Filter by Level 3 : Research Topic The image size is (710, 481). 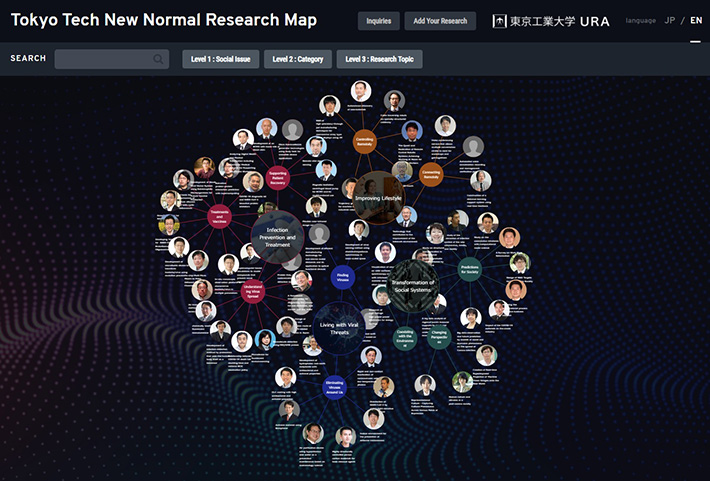379,59
